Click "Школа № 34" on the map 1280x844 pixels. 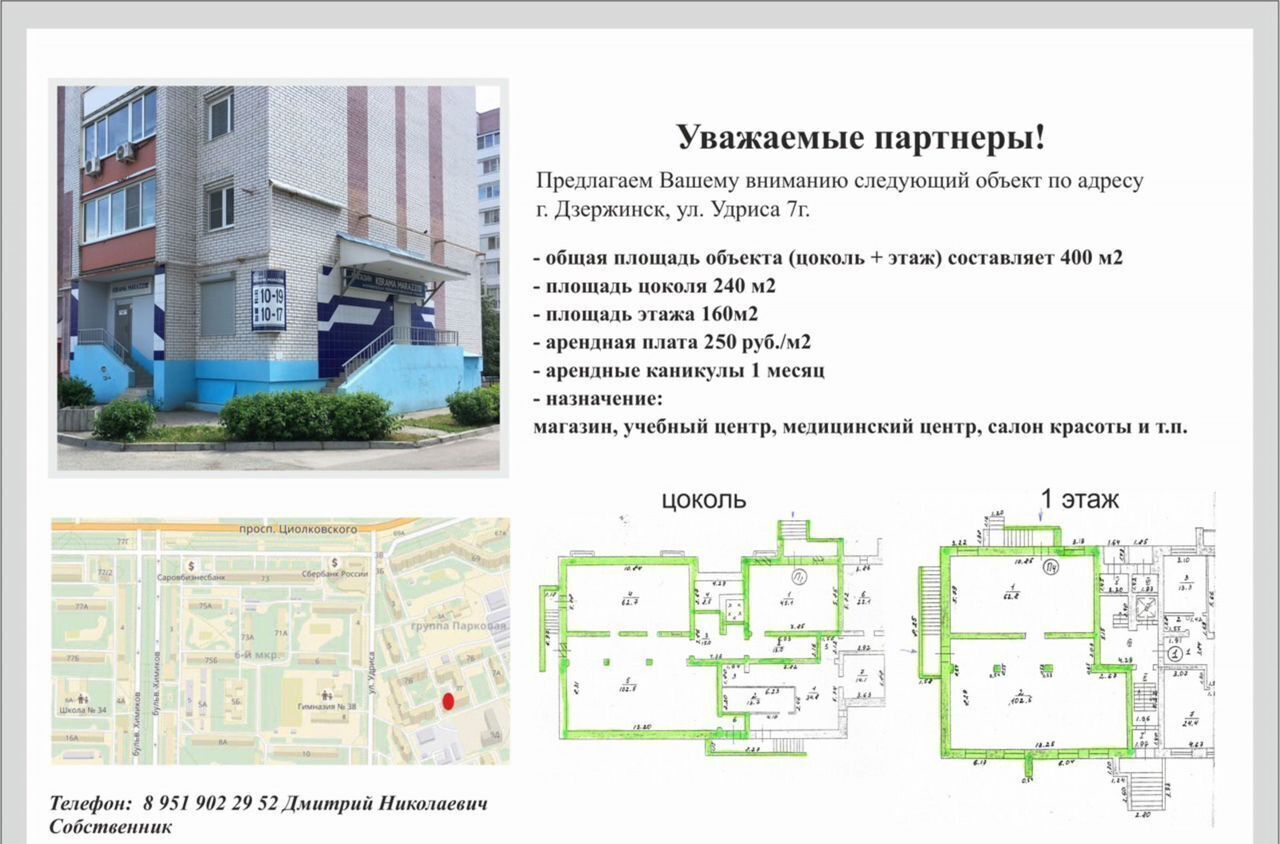point(83,711)
